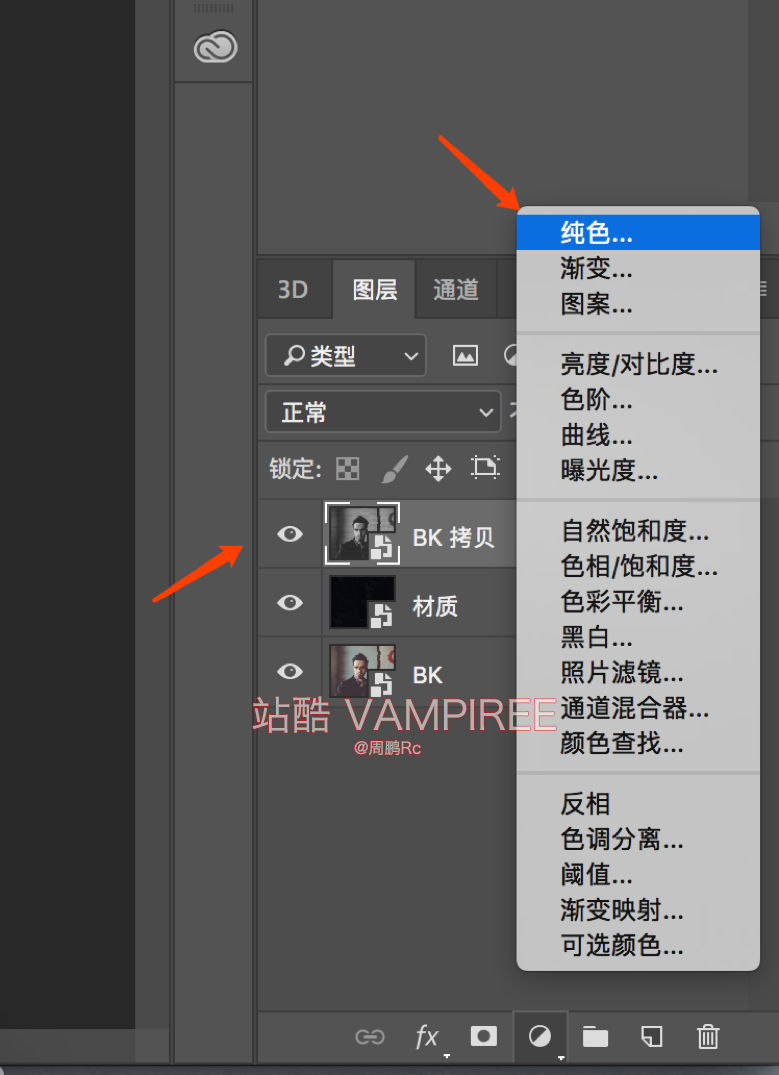
Task: Choose 曝光度... adjustment
Action: tap(638, 470)
